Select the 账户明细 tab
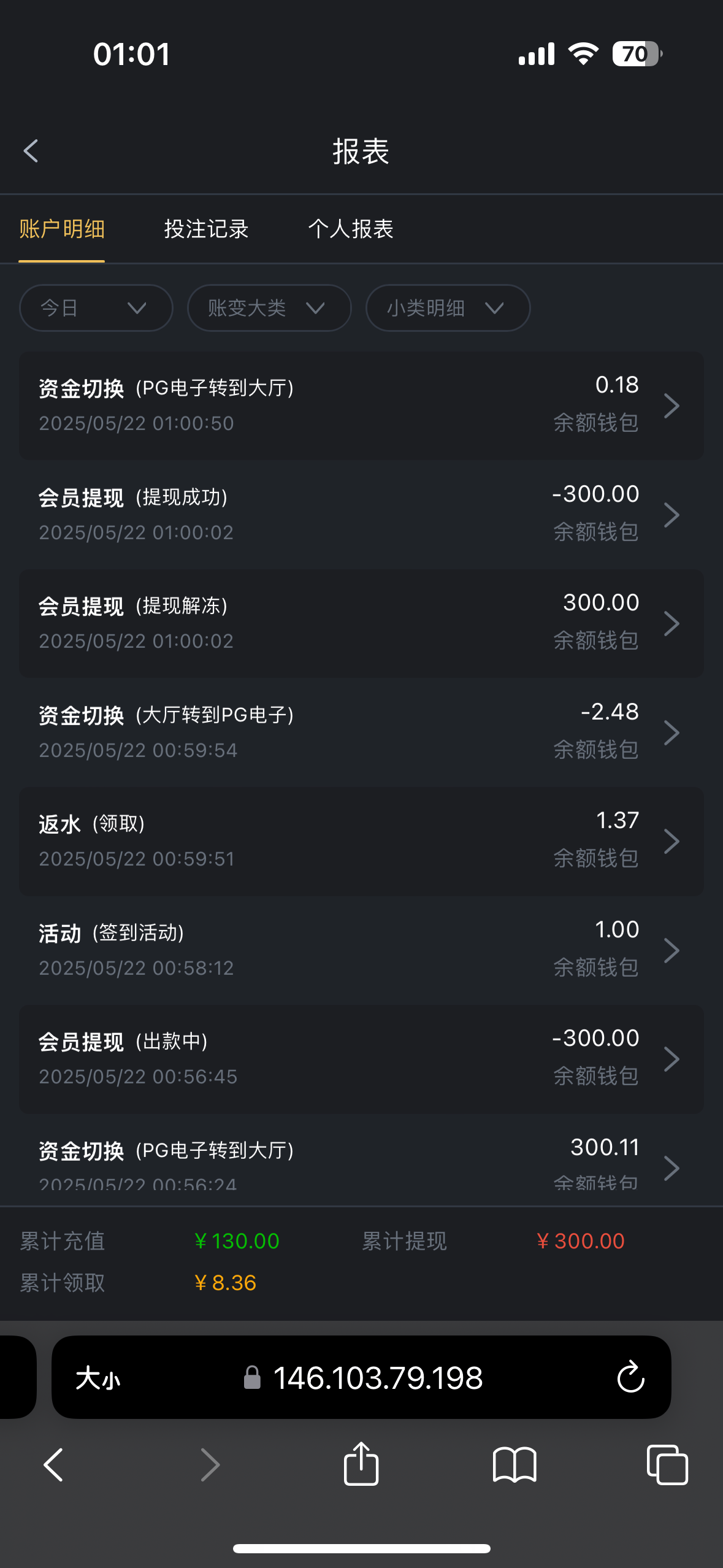Image resolution: width=723 pixels, height=1568 pixels. 62,229
